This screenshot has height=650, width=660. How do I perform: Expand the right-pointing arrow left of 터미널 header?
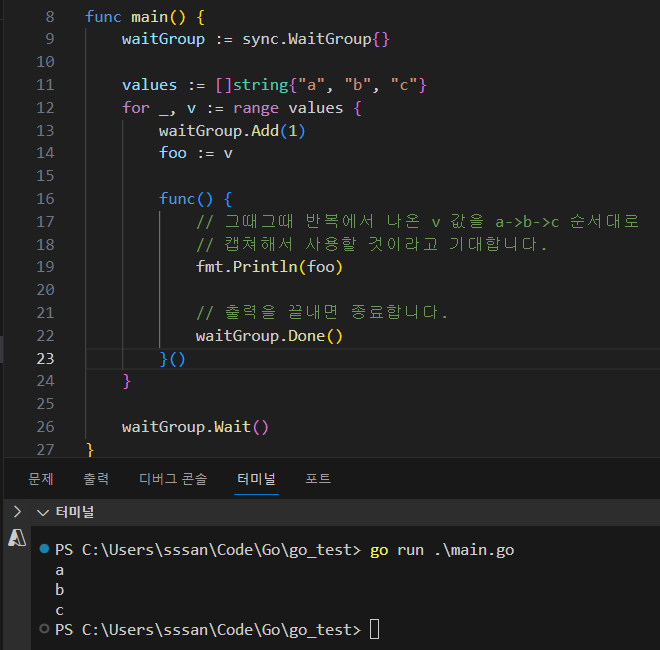click(x=16, y=512)
